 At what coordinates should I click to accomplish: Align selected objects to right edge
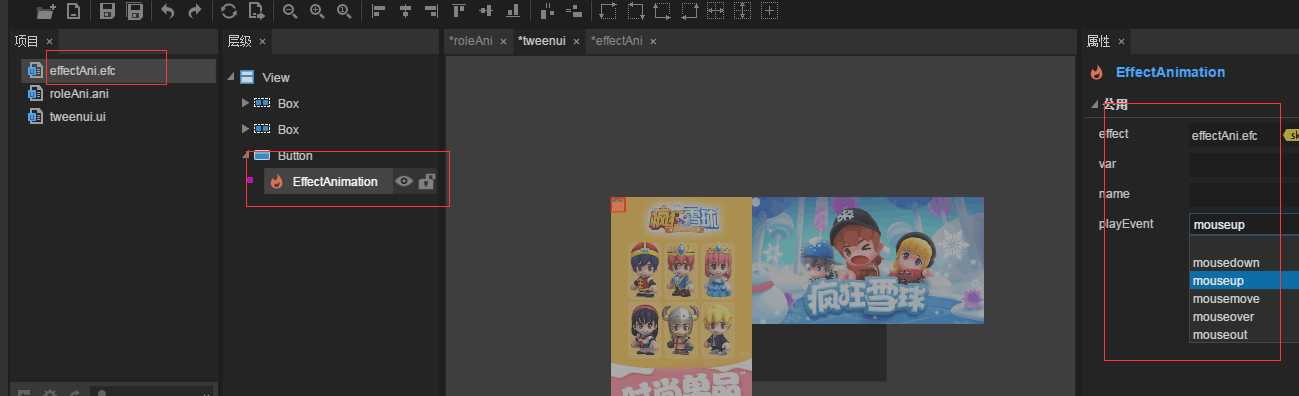click(432, 12)
